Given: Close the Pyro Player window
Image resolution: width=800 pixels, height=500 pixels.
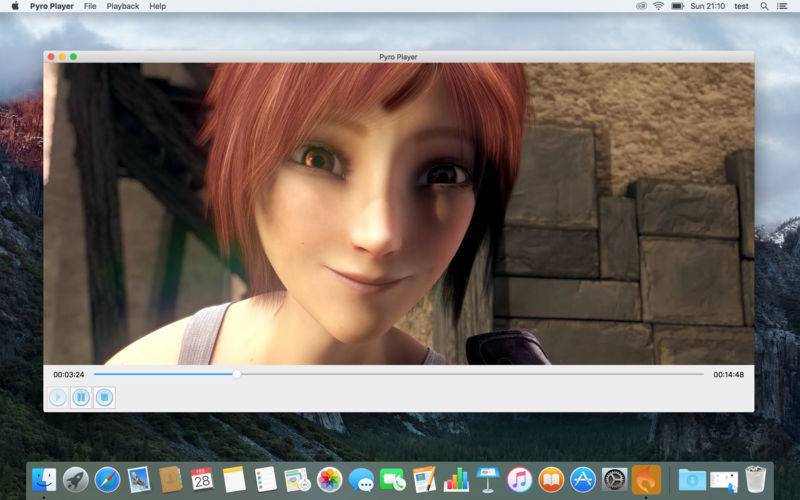Looking at the screenshot, I should coord(51,57).
